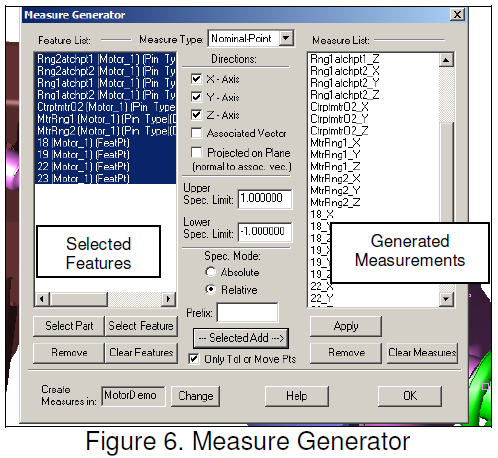This screenshot has width=498, height=458.
Task: Select the Absolute spec mode radio button
Action: (211, 272)
